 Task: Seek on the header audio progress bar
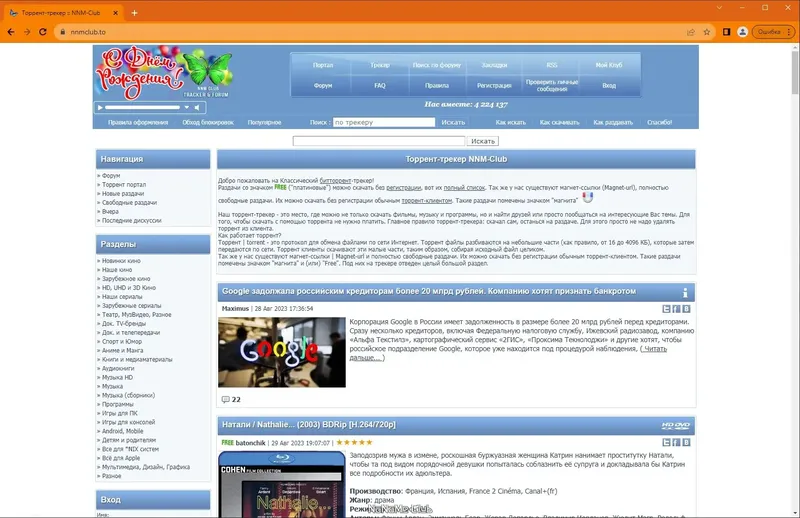pos(142,108)
